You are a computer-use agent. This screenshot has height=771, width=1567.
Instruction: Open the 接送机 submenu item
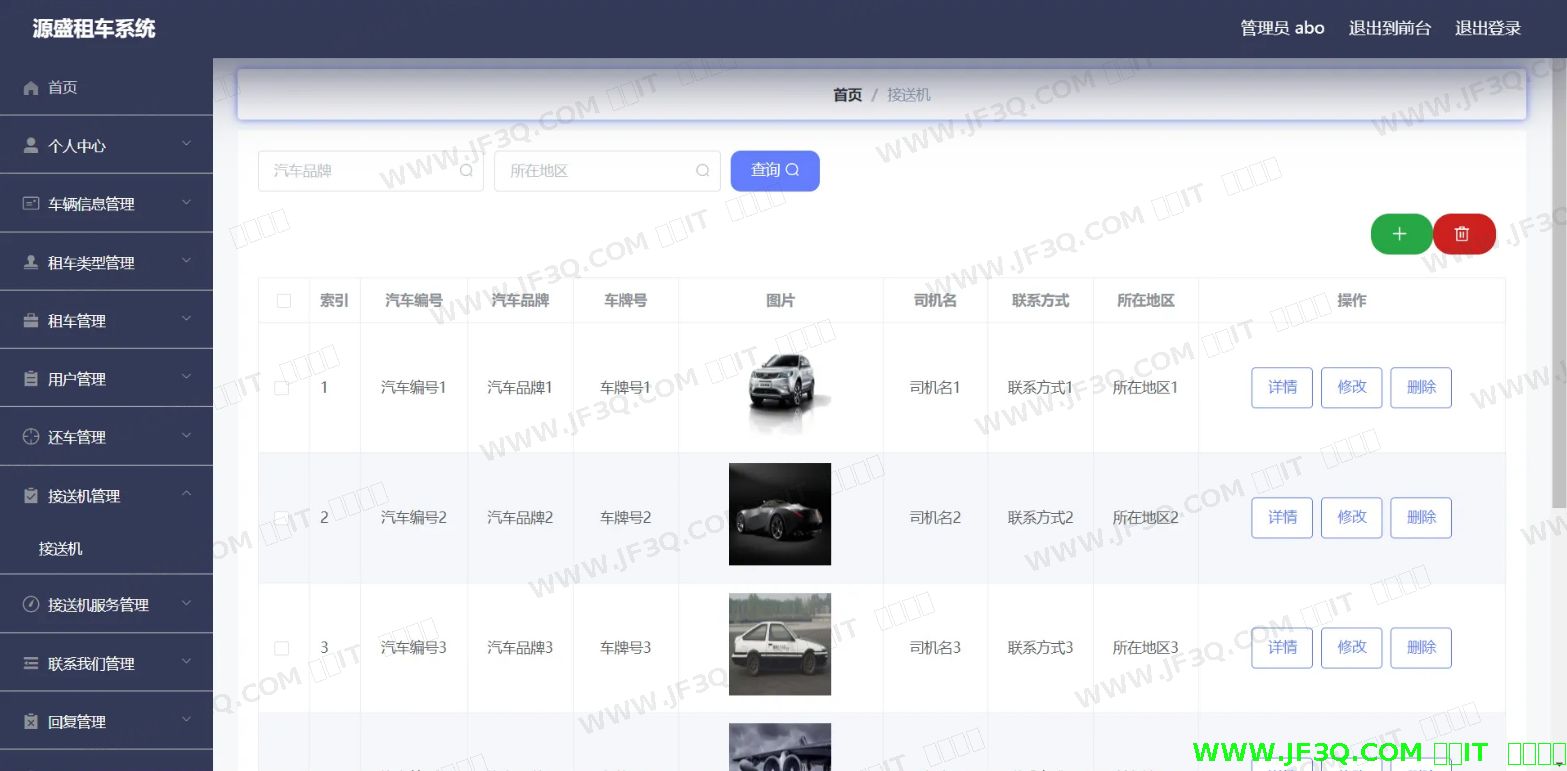tap(61, 549)
